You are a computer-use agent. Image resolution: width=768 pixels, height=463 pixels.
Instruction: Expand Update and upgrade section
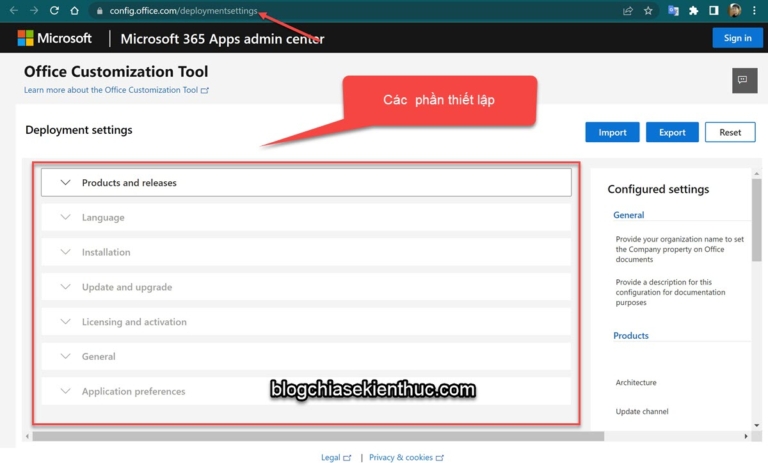306,287
